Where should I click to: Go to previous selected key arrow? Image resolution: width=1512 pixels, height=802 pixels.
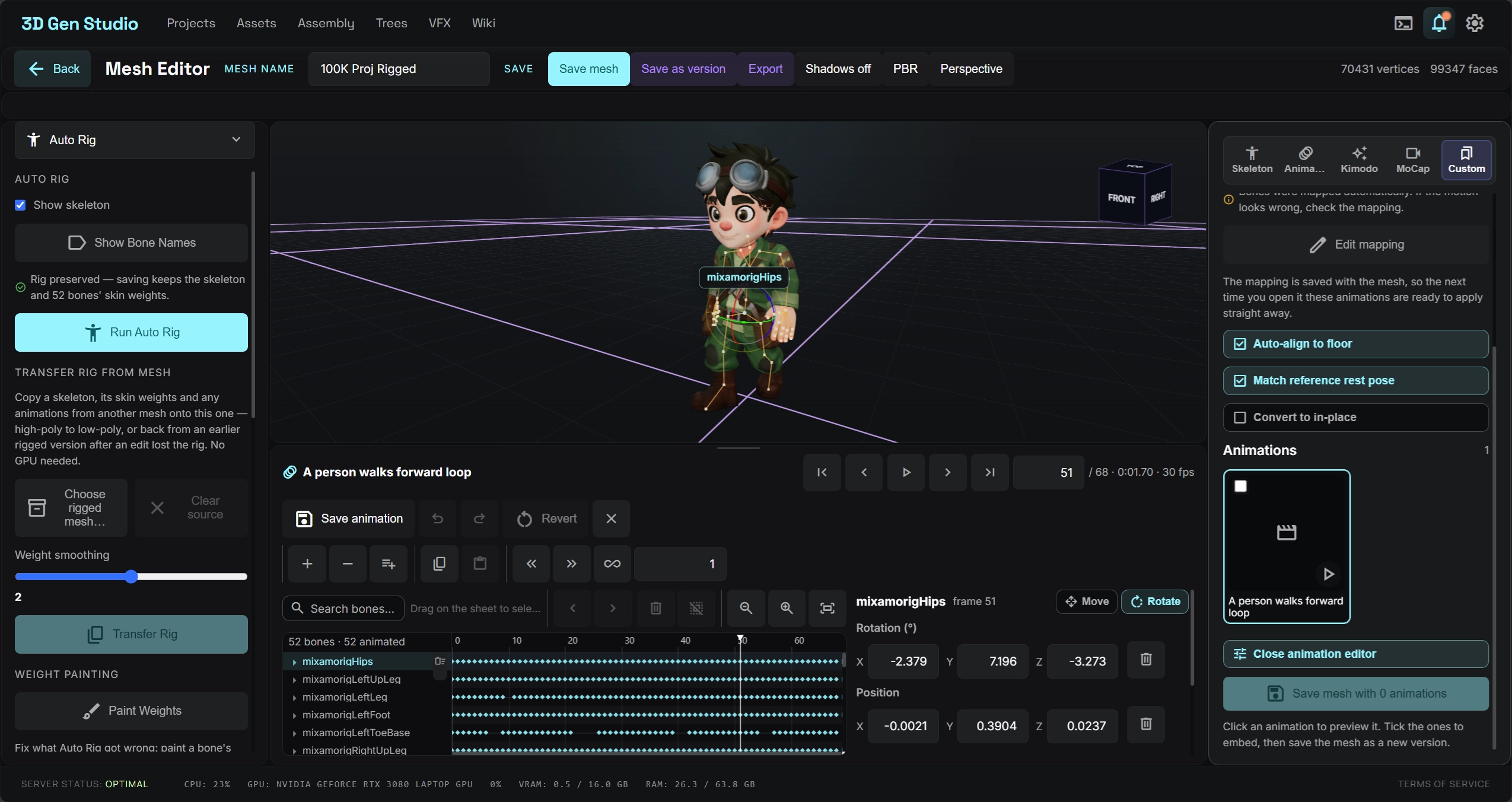click(x=572, y=608)
